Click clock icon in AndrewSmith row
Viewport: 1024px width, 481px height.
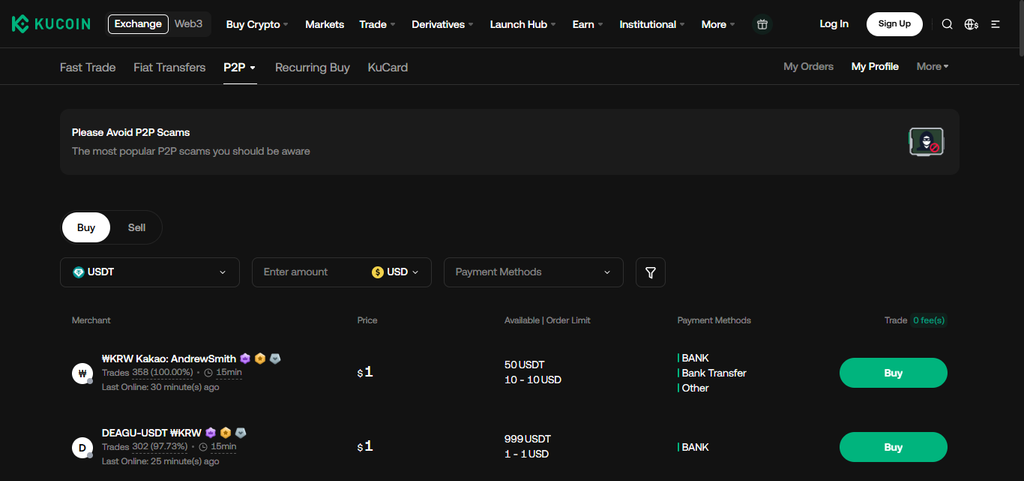[x=208, y=373]
